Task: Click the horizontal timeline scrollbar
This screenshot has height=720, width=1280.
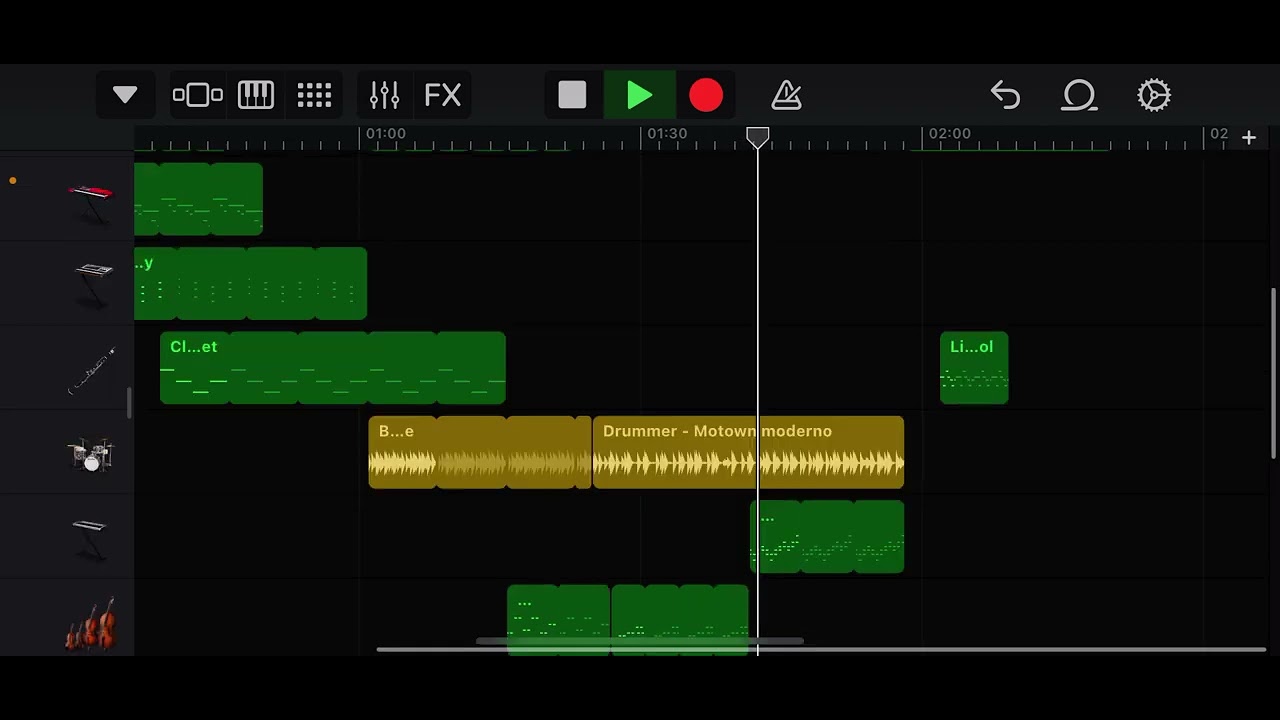Action: coord(820,649)
